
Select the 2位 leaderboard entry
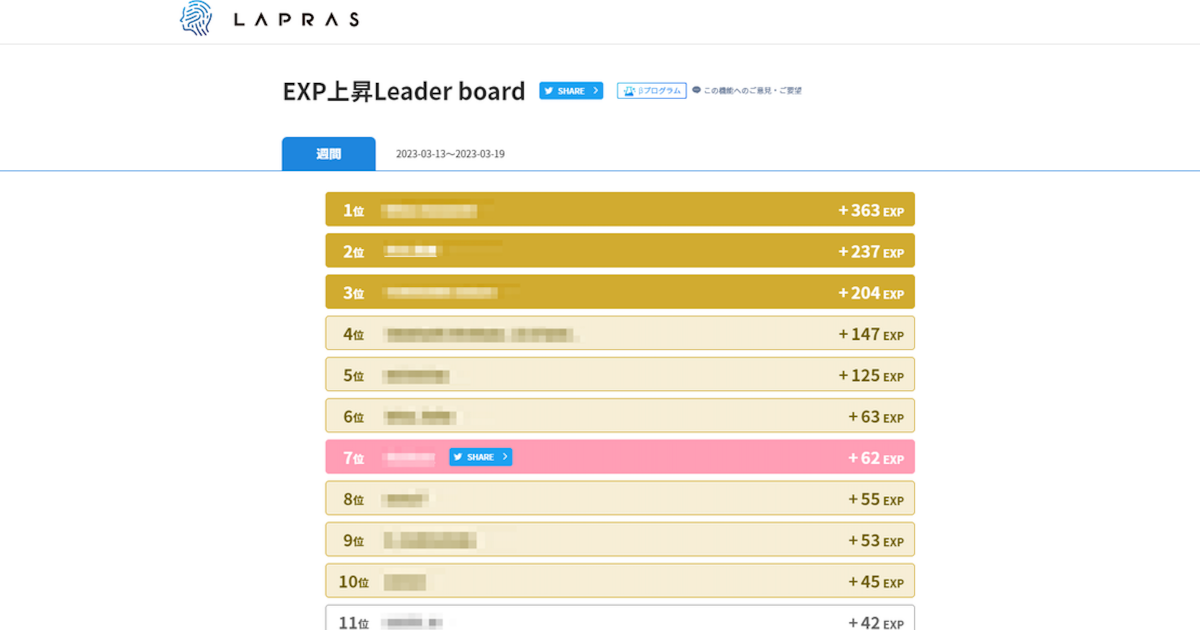[x=619, y=250]
